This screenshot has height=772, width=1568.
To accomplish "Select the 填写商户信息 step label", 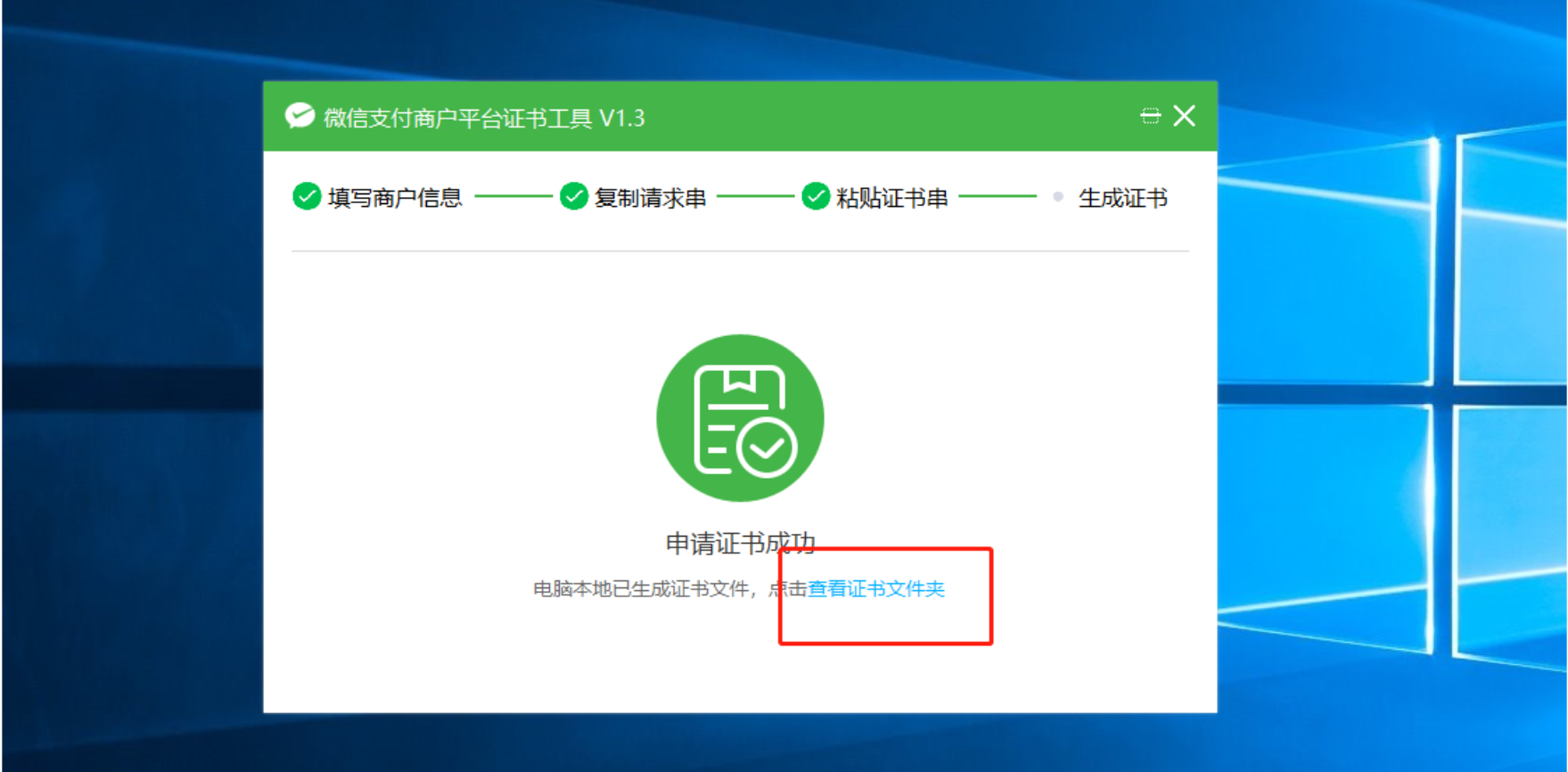I will coord(395,197).
